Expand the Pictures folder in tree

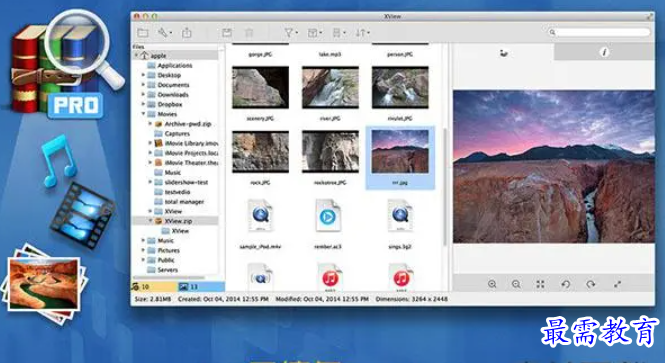(x=143, y=250)
